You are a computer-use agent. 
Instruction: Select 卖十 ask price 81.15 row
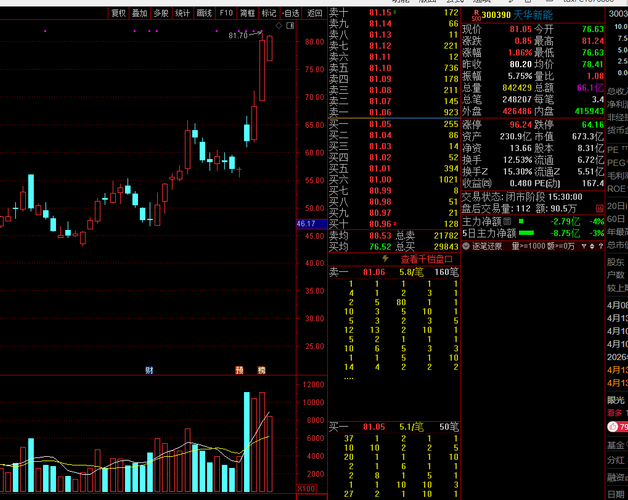pos(394,12)
